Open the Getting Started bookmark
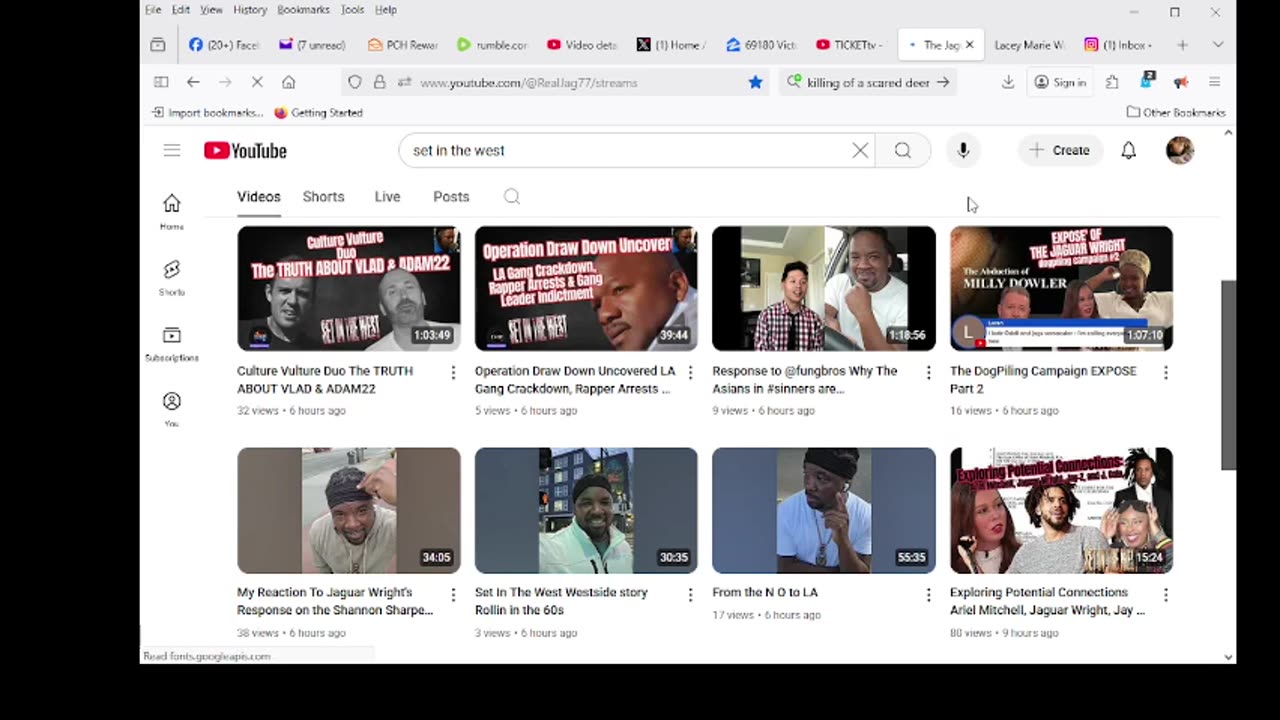The width and height of the screenshot is (1280, 720). [318, 113]
